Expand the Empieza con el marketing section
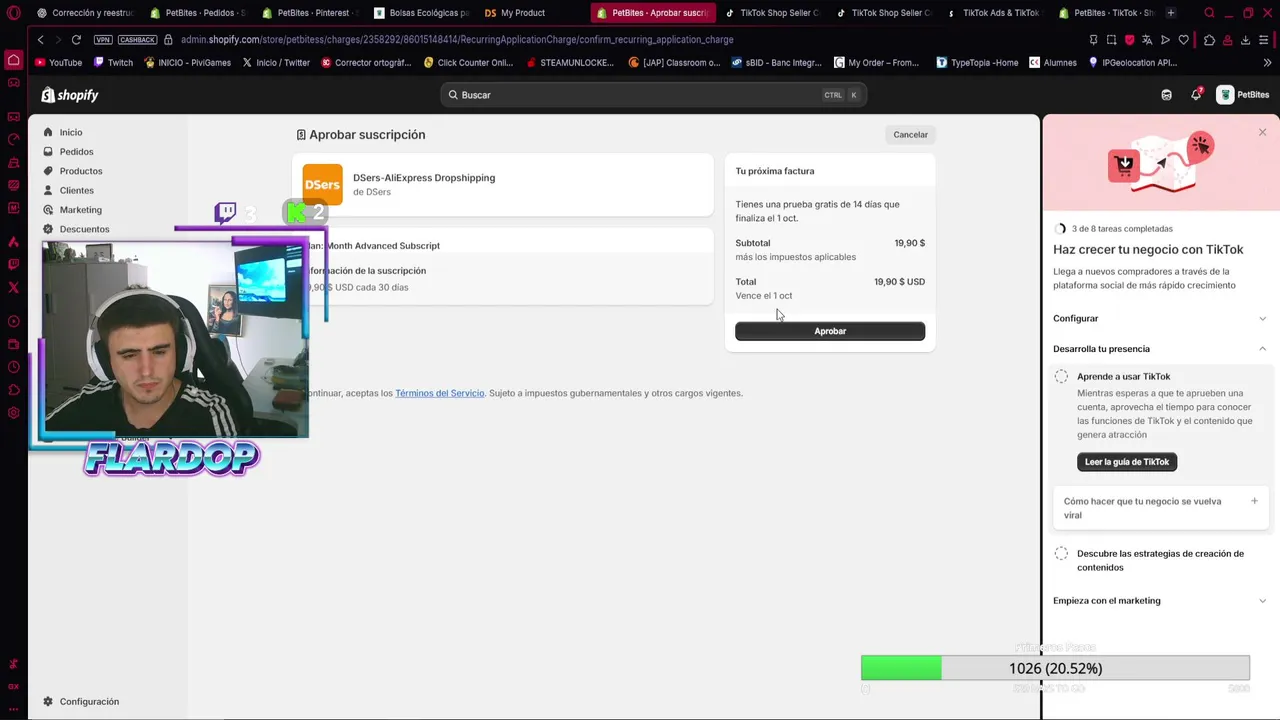The image size is (1280, 720). [1160, 601]
